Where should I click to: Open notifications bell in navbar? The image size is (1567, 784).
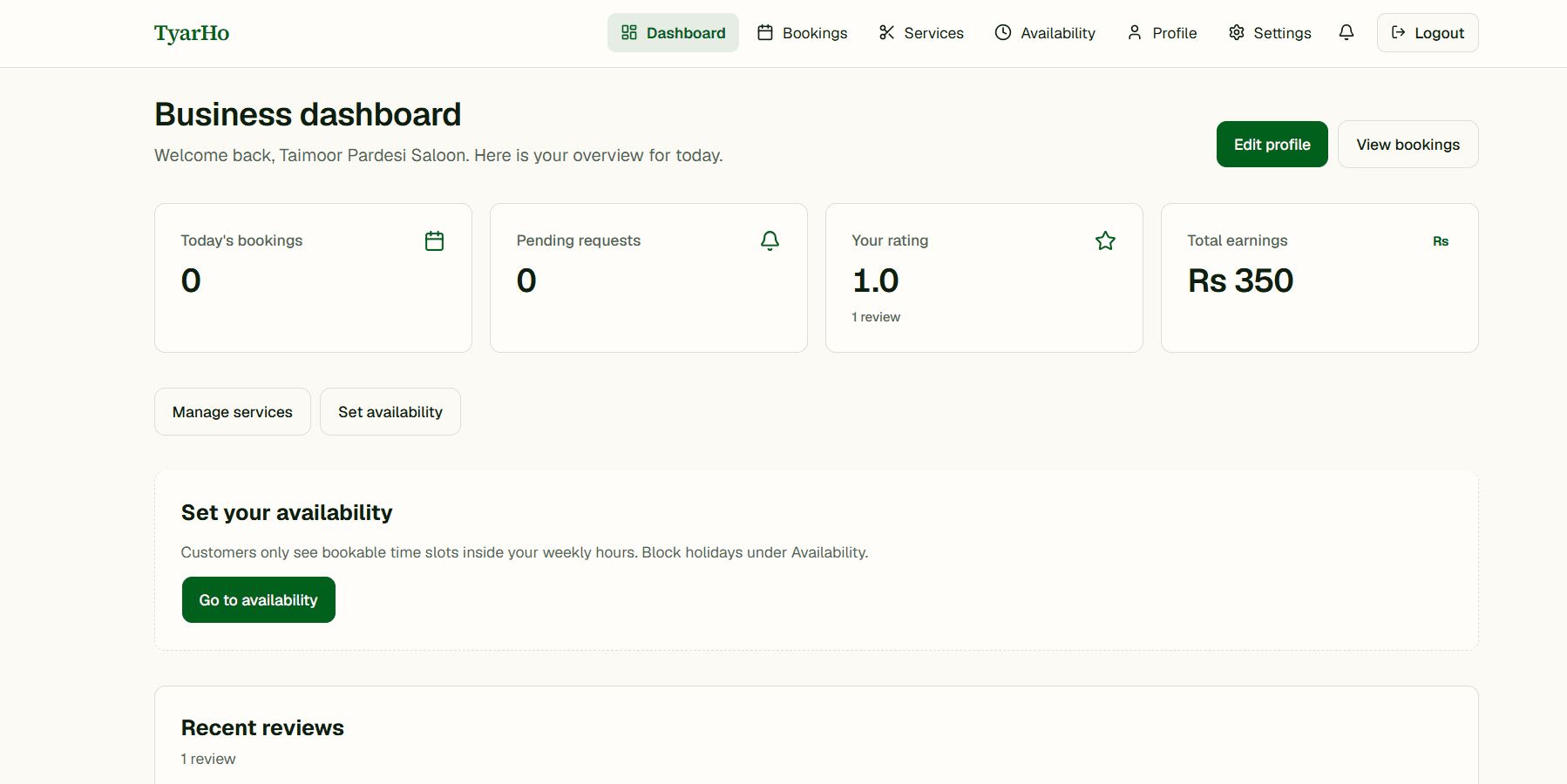tap(1347, 32)
